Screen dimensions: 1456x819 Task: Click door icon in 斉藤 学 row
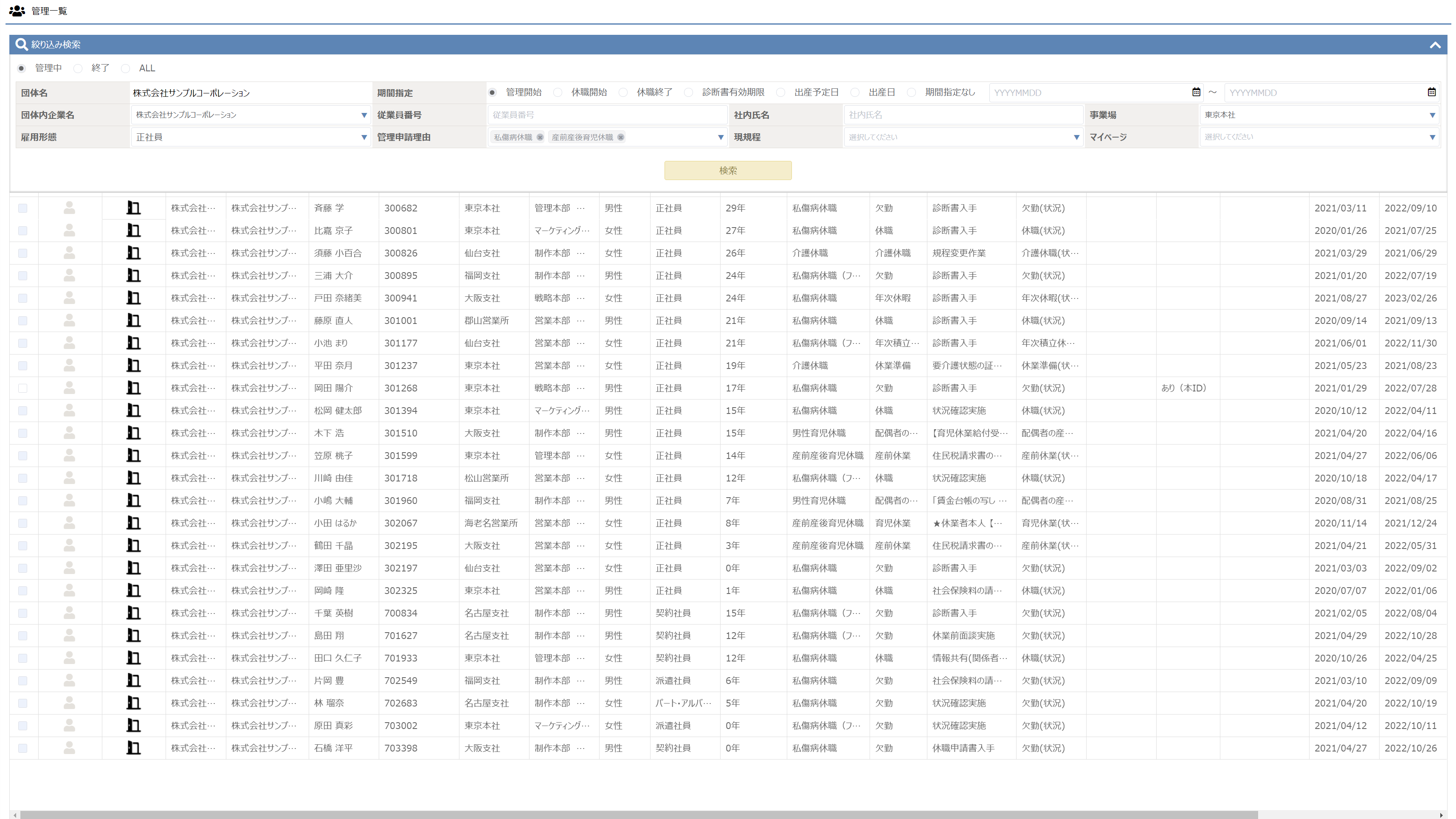point(133,208)
